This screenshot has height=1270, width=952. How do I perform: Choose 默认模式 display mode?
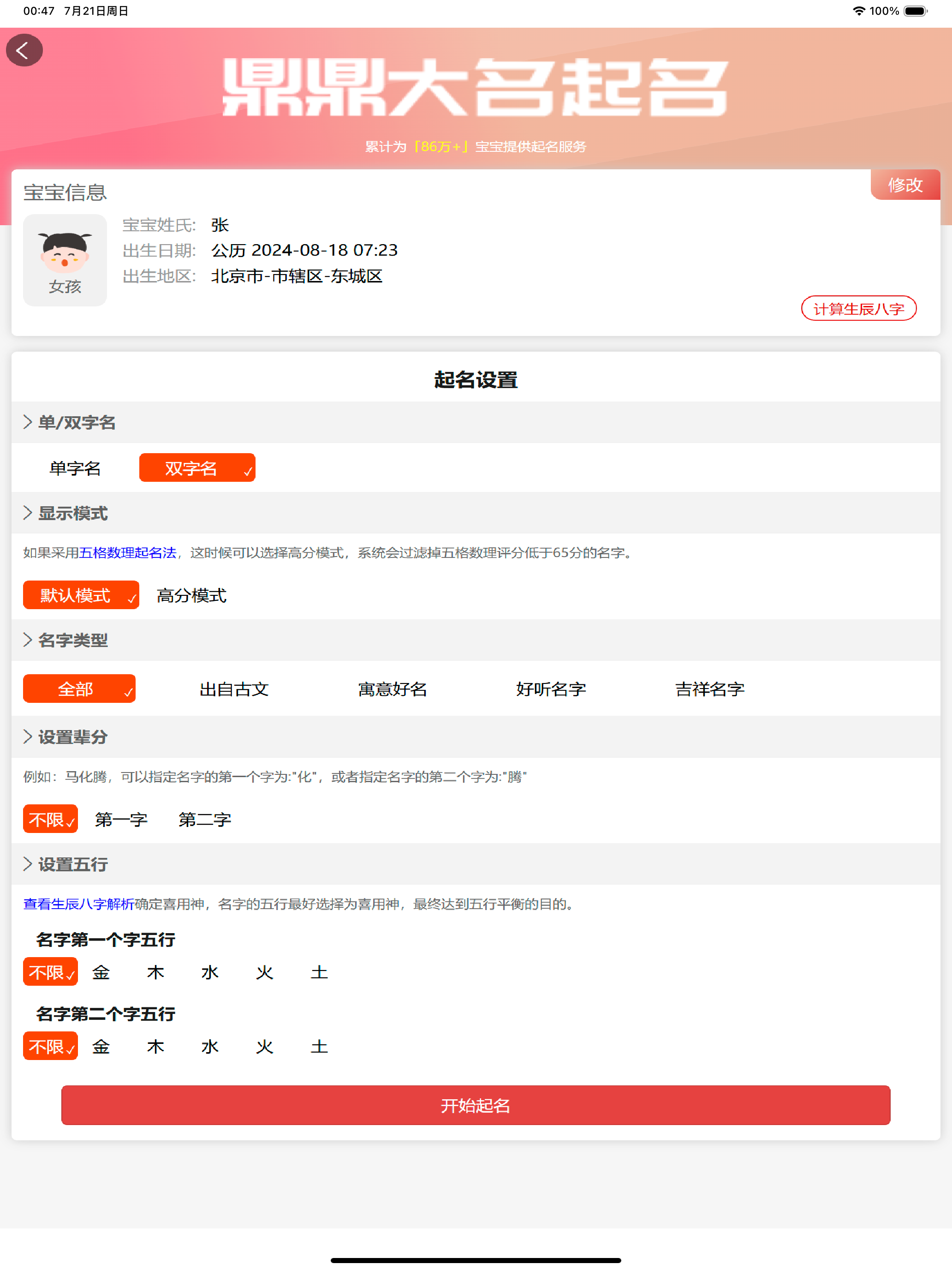81,595
